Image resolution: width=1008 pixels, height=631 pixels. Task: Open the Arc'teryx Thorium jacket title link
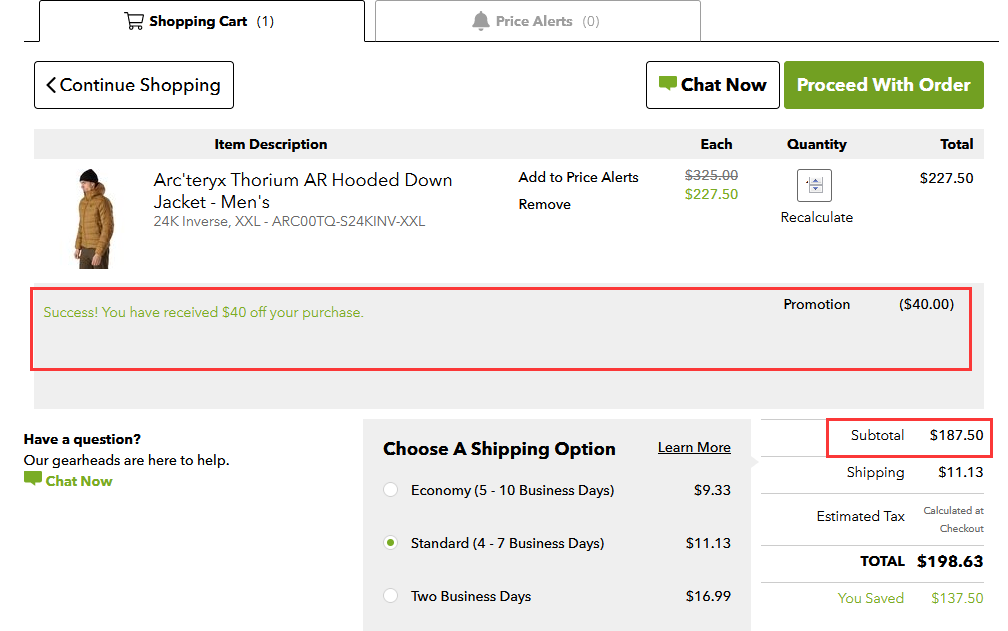tap(302, 190)
